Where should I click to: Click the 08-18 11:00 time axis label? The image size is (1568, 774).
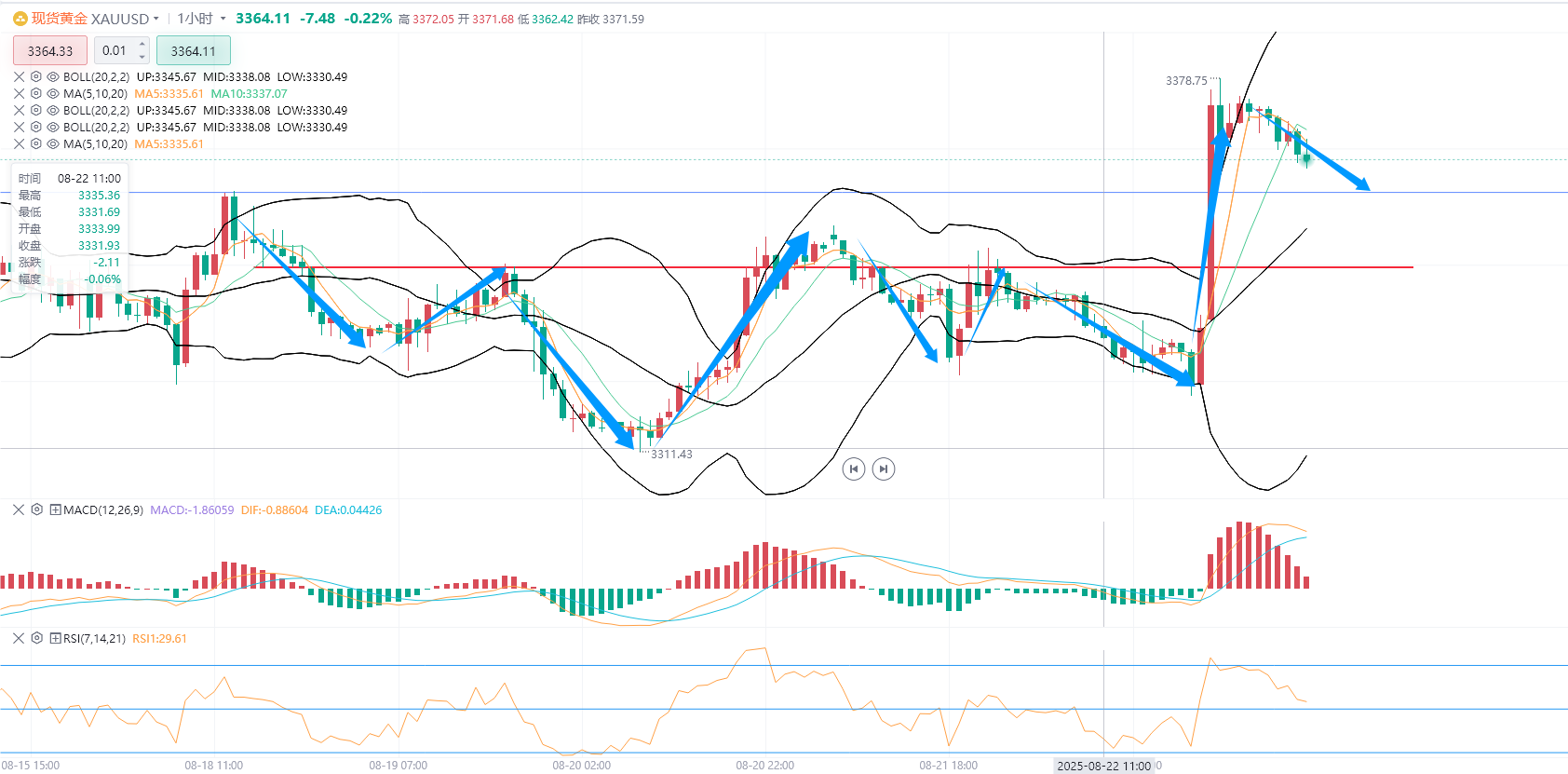click(x=214, y=766)
